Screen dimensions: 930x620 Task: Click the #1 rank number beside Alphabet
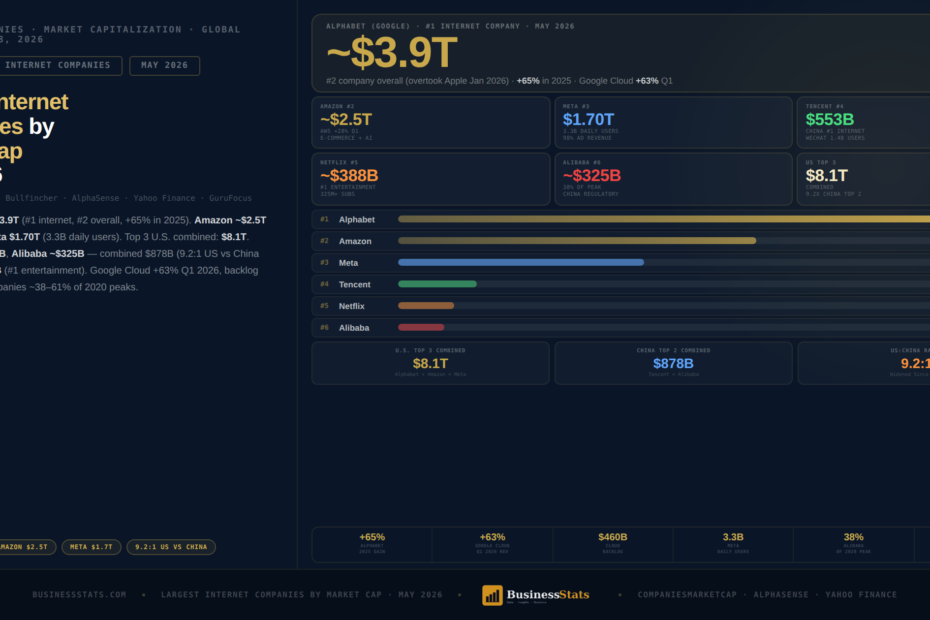(324, 220)
